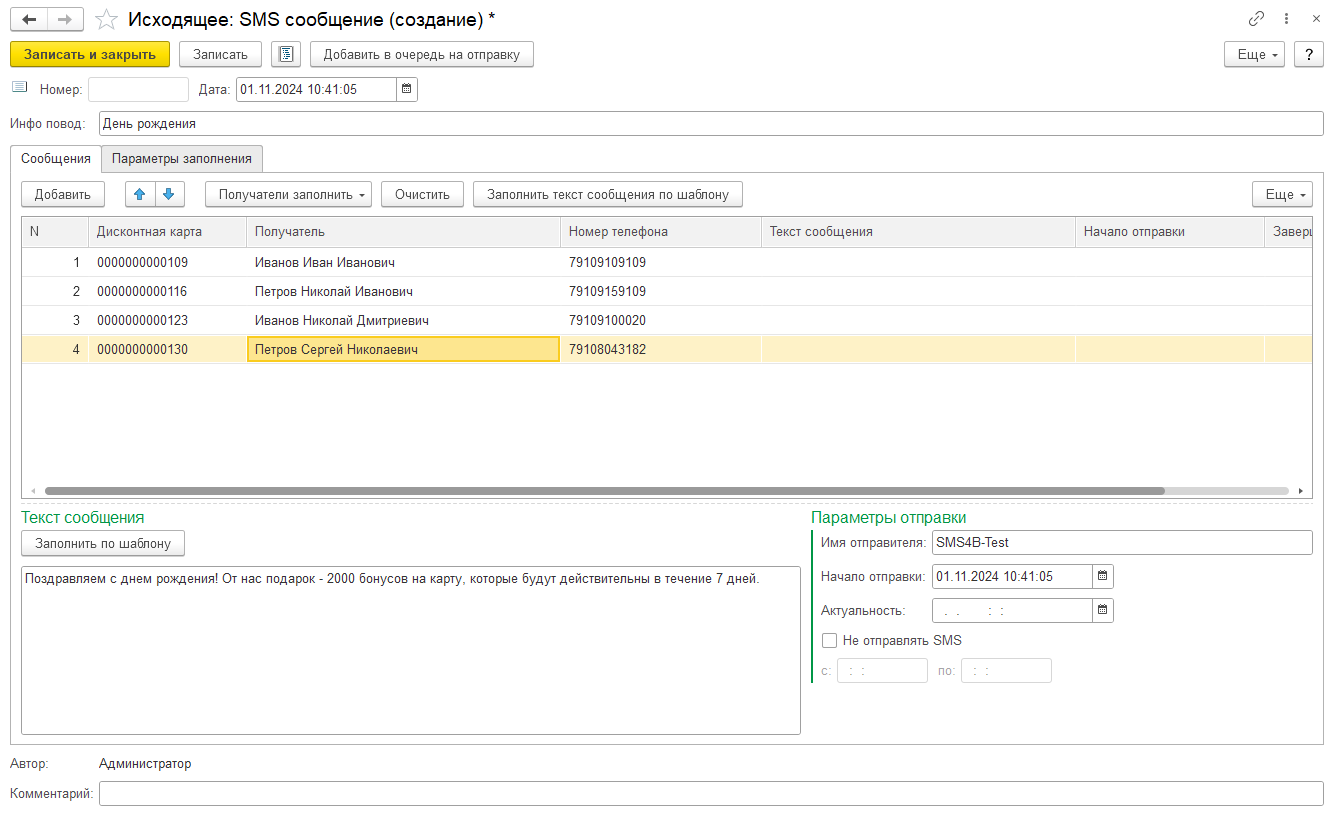Enable the Не отправлять SMS checkbox
1340x815 pixels.
click(x=828, y=640)
